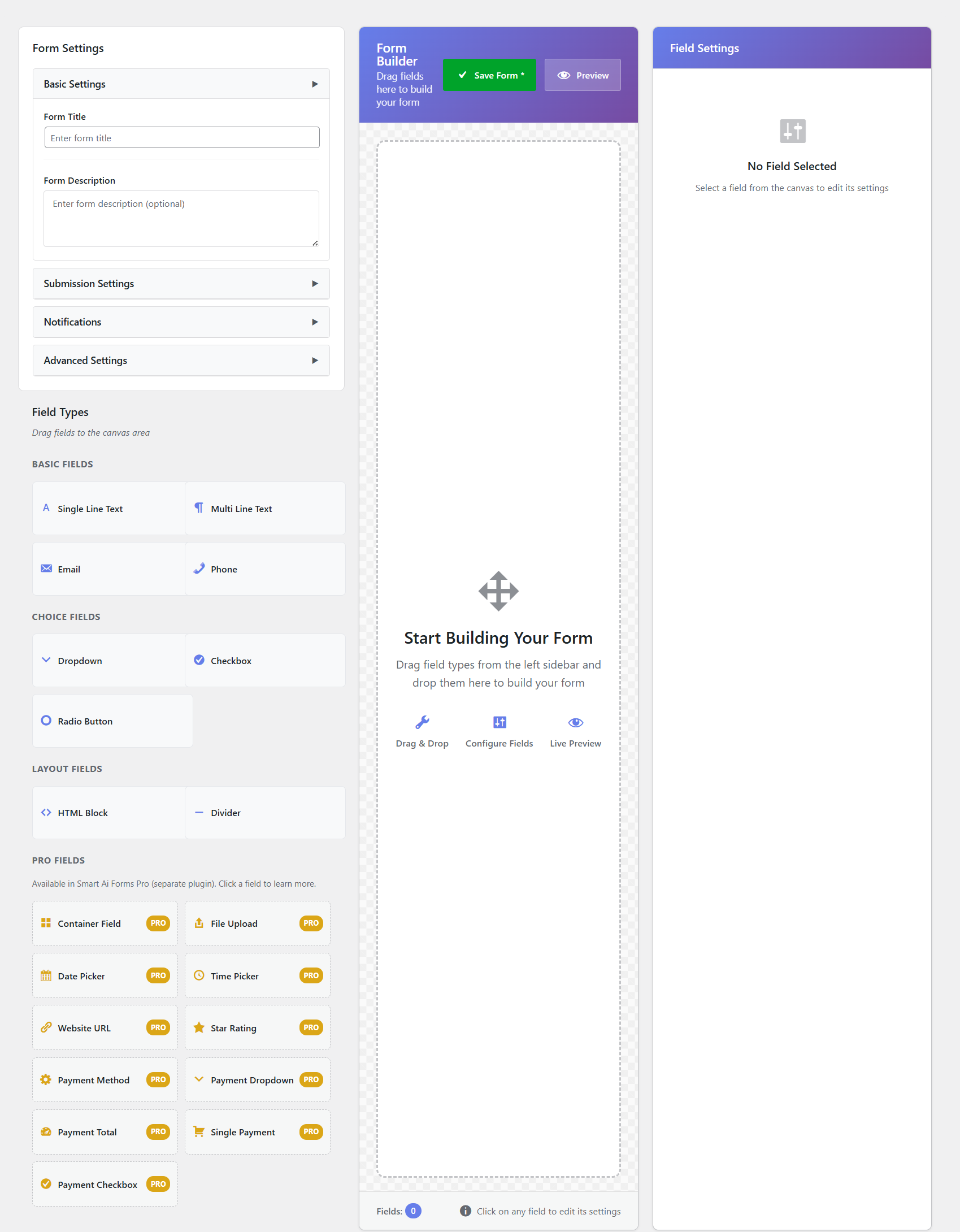Viewport: 960px width, 1232px height.
Task: Select the Single Line Text field icon
Action: (46, 508)
